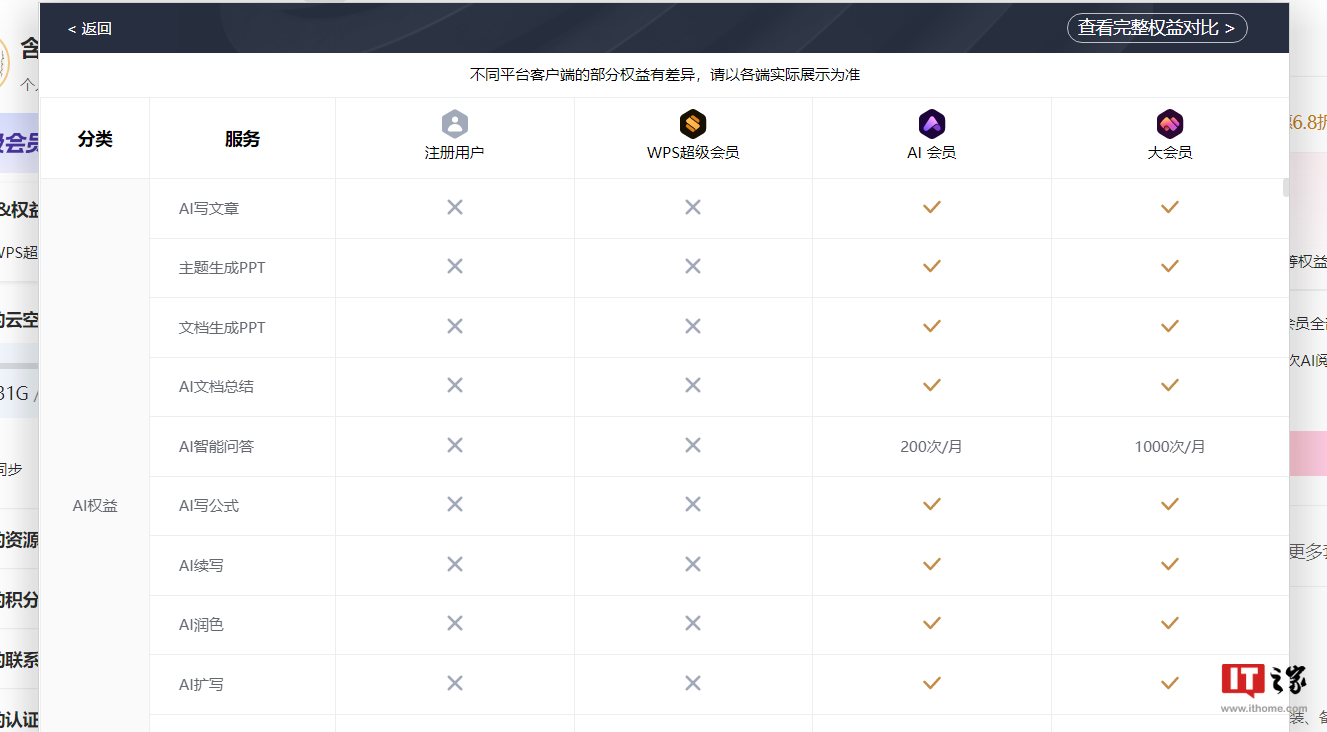Image resolution: width=1327 pixels, height=732 pixels.
Task: Click the 注册用户 avatar icon
Action: [x=454, y=122]
